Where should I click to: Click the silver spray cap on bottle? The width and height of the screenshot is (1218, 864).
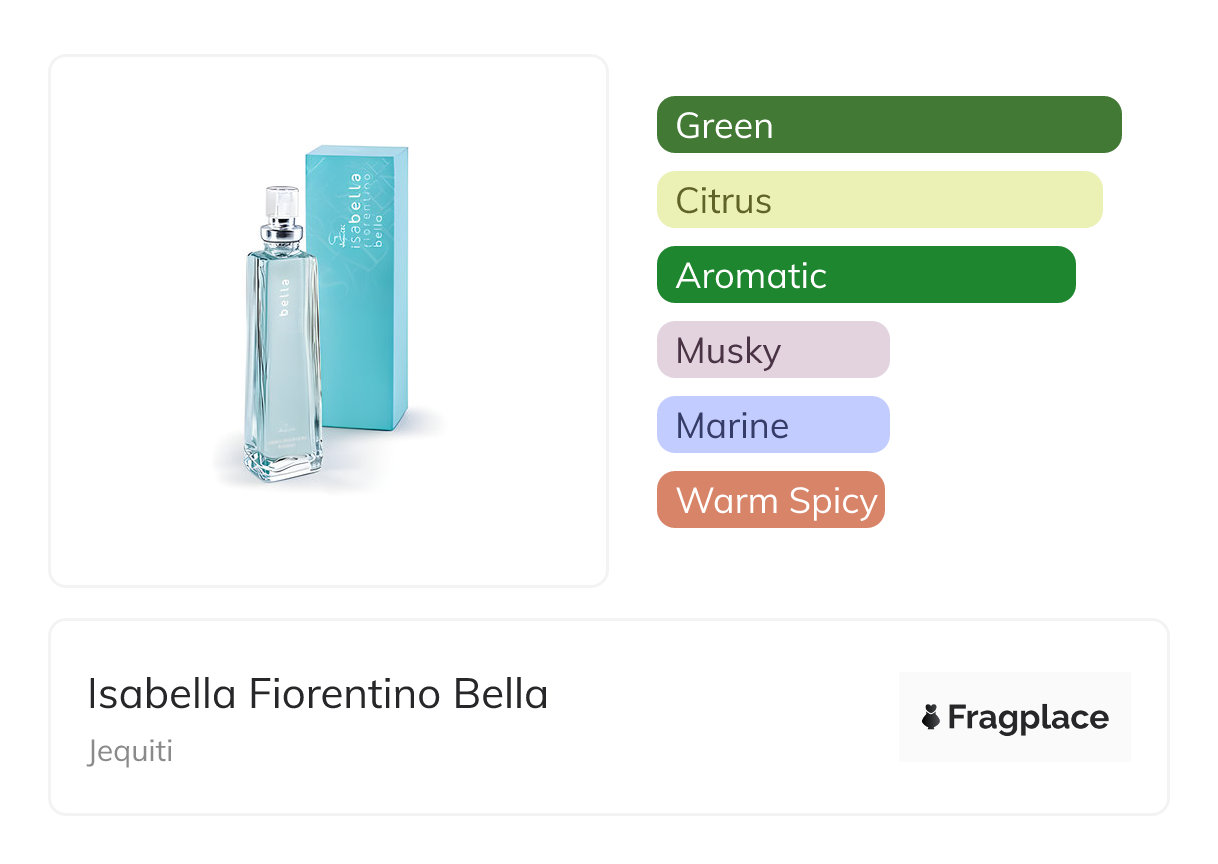point(282,215)
